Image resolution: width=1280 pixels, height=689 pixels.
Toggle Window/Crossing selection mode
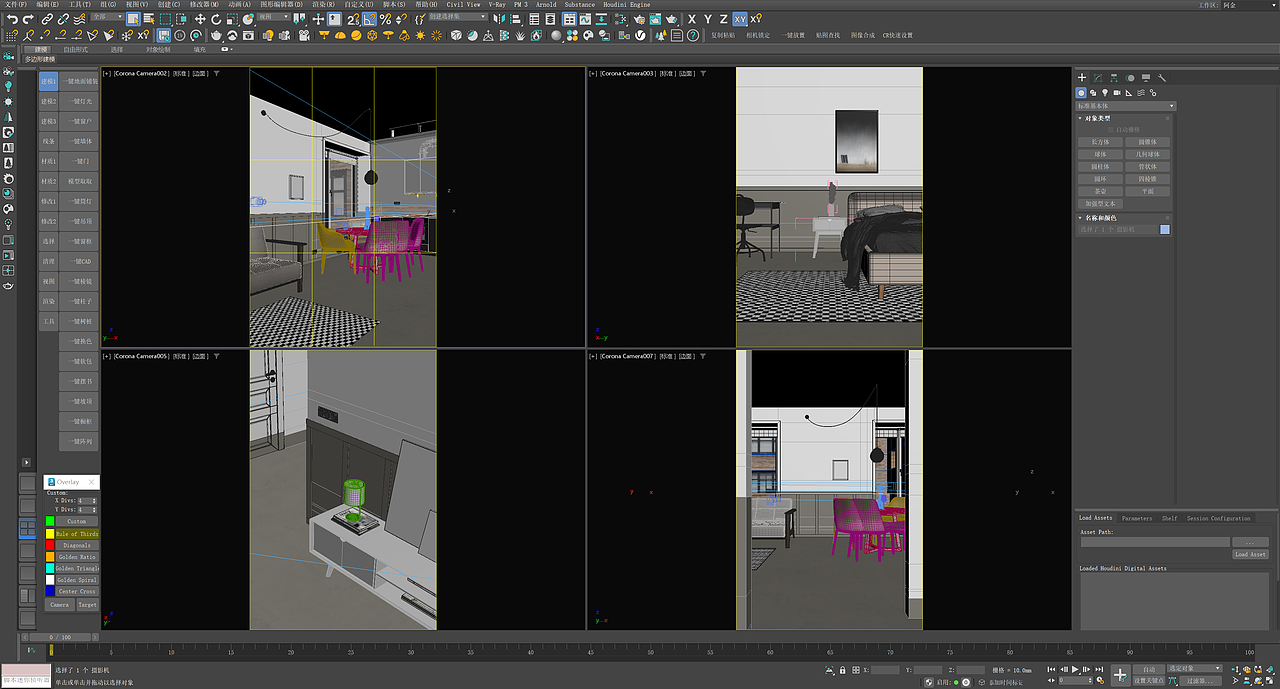(x=181, y=18)
